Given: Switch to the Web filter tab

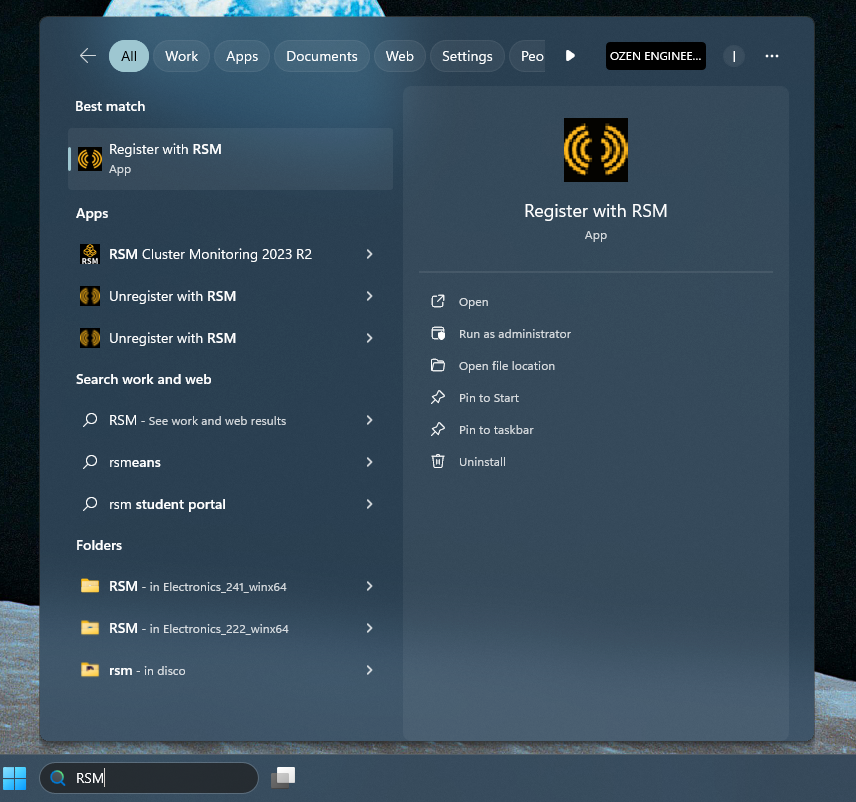Looking at the screenshot, I should pyautogui.click(x=400, y=56).
